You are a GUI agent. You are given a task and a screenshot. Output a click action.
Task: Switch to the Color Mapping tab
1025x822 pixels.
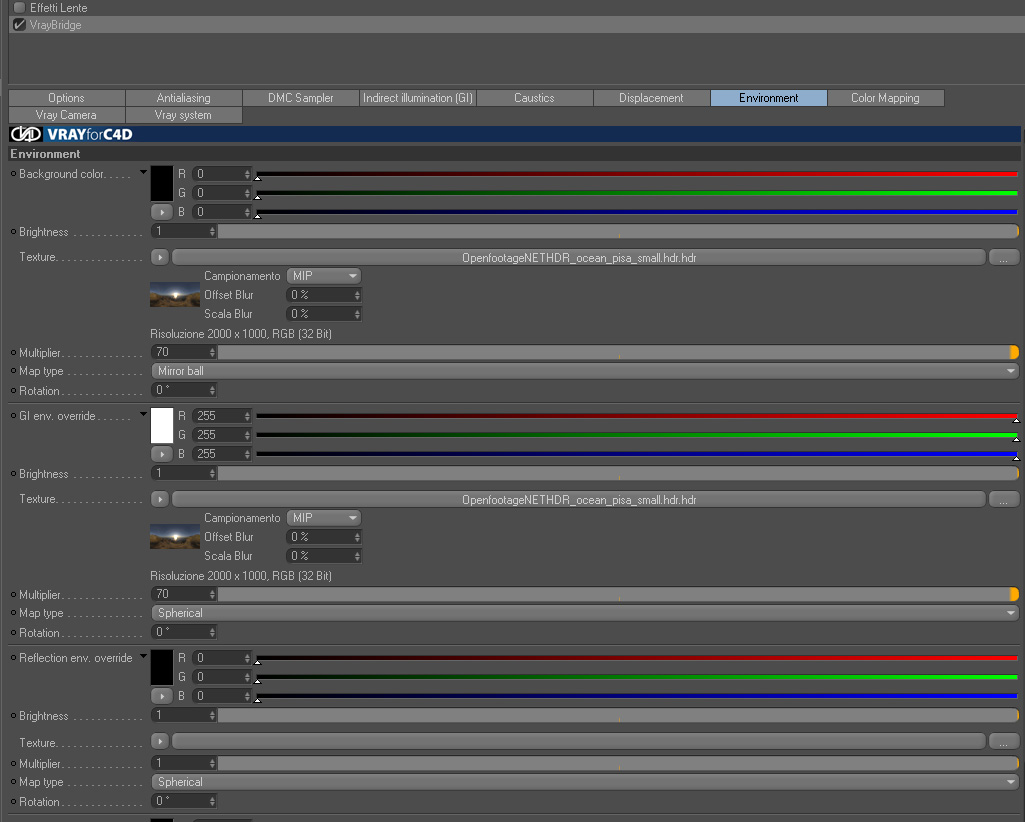[885, 98]
